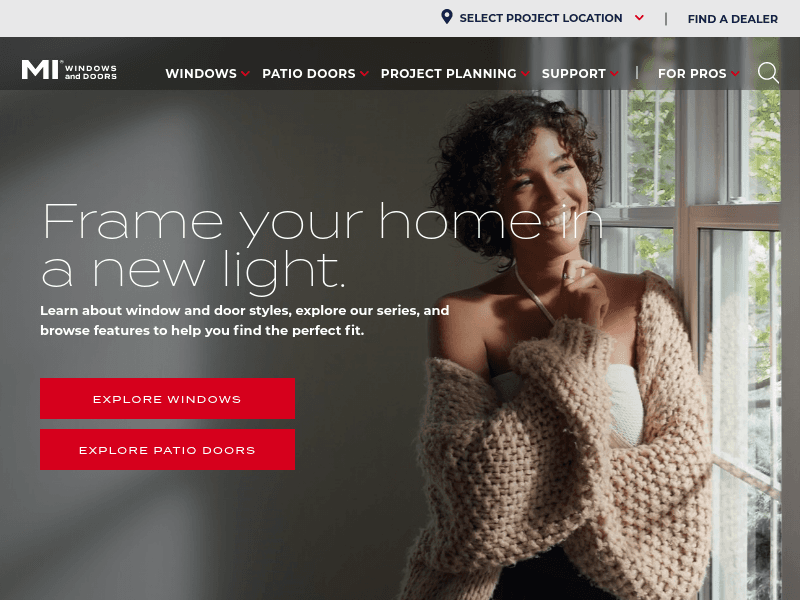
Task: Open the Patio Doors menu item
Action: click(x=309, y=73)
